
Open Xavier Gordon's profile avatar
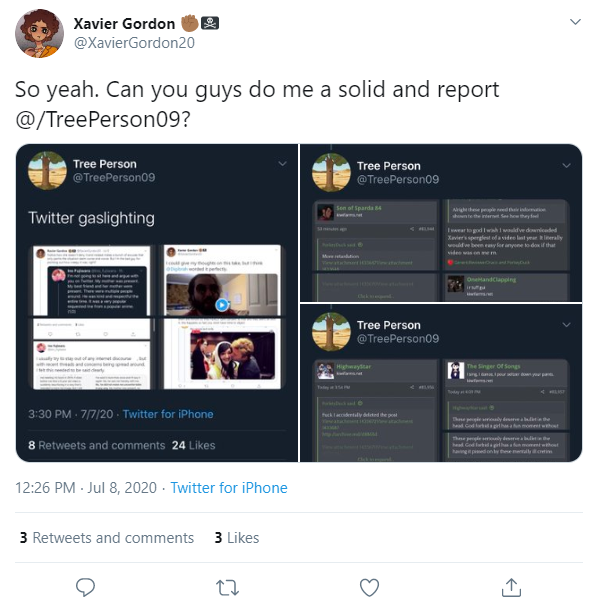point(39,33)
